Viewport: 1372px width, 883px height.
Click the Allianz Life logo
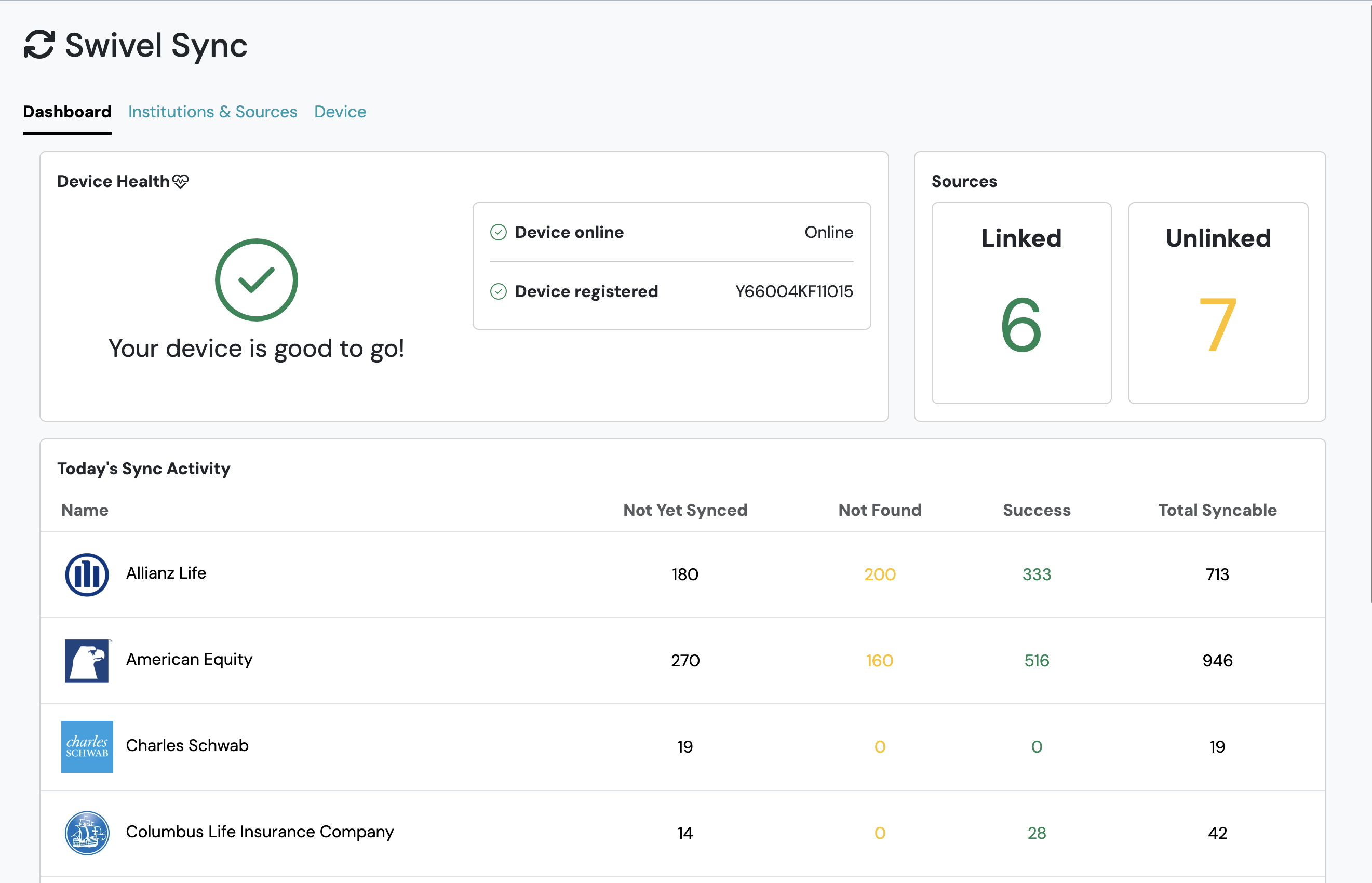pyautogui.click(x=87, y=574)
